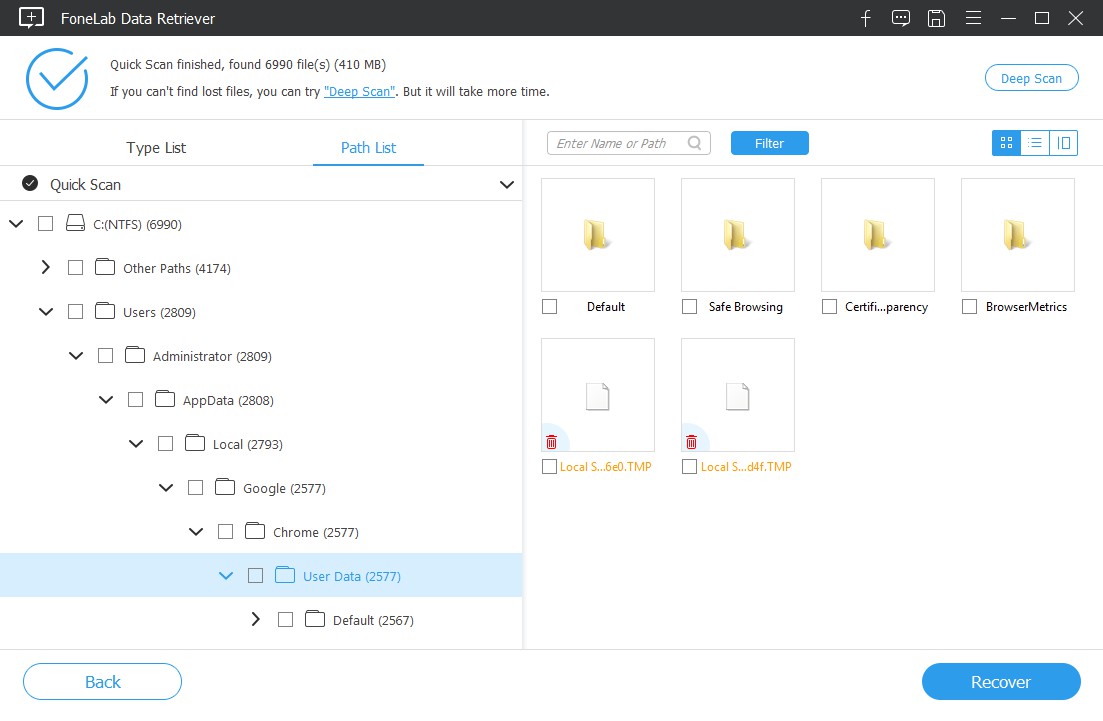
Task: Switch to the Path List tab
Action: coord(369,148)
